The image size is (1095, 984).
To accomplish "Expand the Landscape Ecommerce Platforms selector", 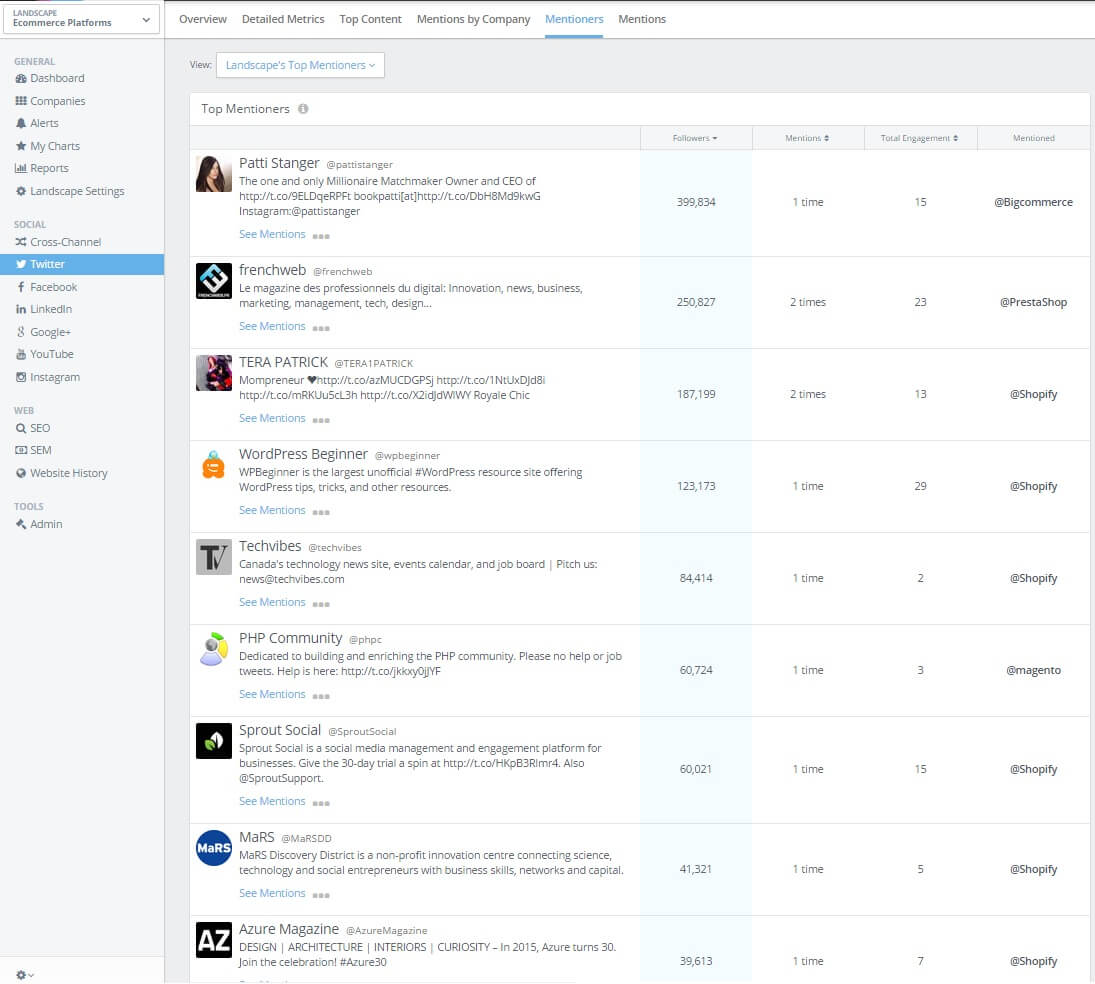I will (81, 19).
